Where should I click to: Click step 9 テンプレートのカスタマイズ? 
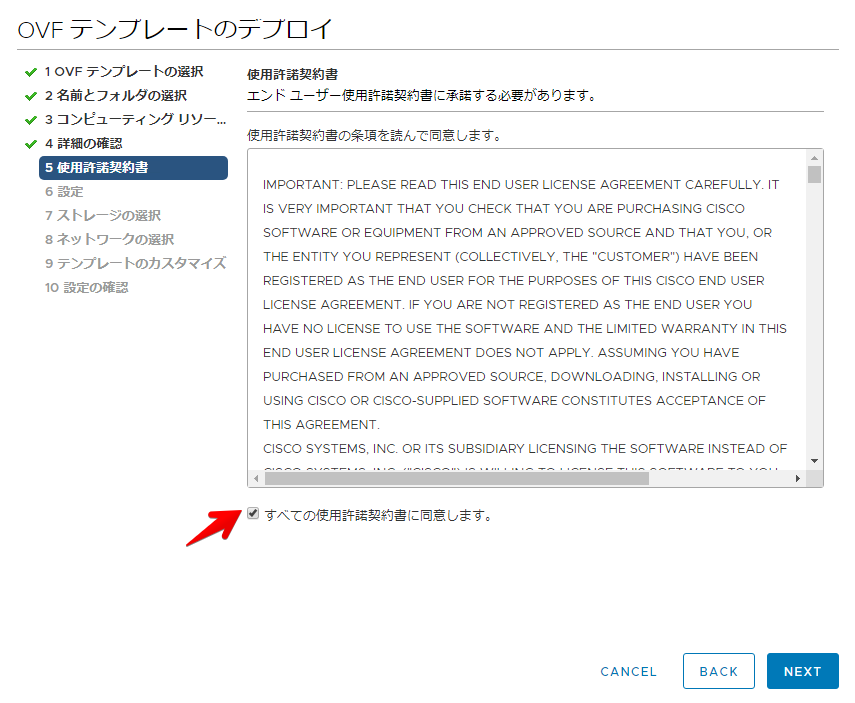(x=135, y=263)
